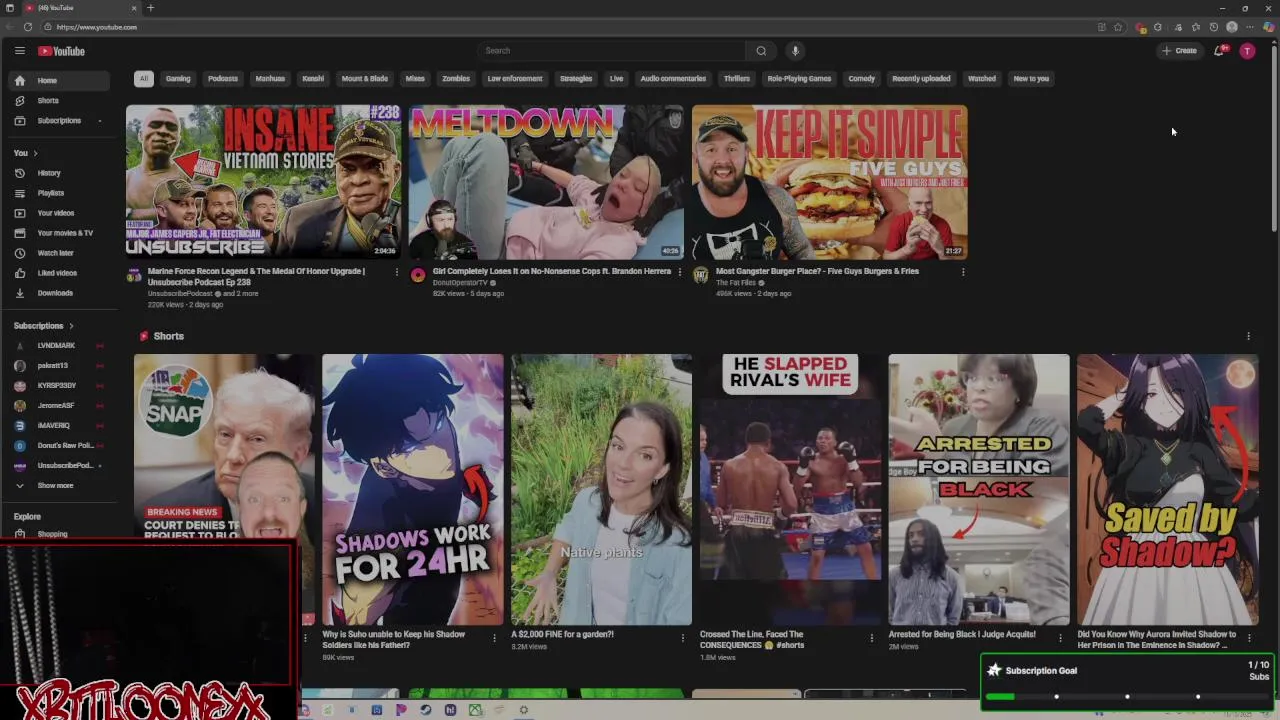1280x720 pixels.
Task: Open Your movies & TV
Action: click(x=59, y=233)
